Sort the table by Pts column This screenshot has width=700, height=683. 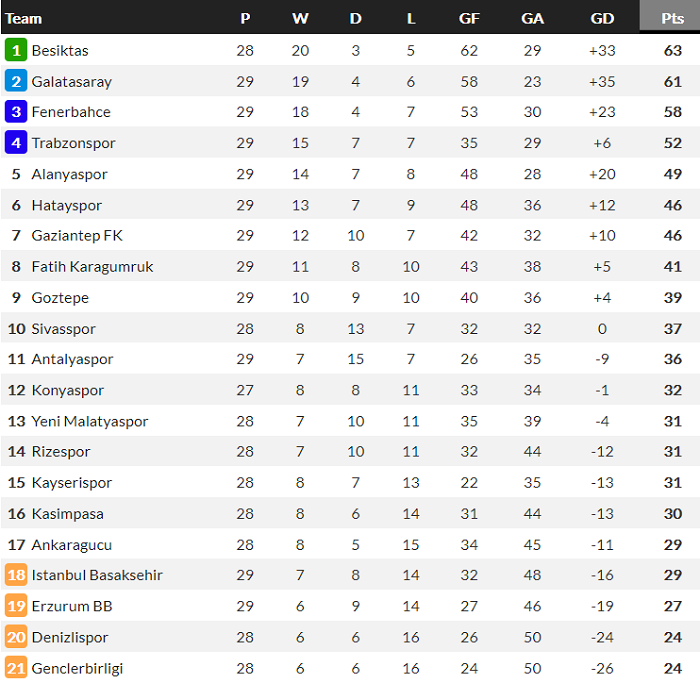(x=671, y=18)
